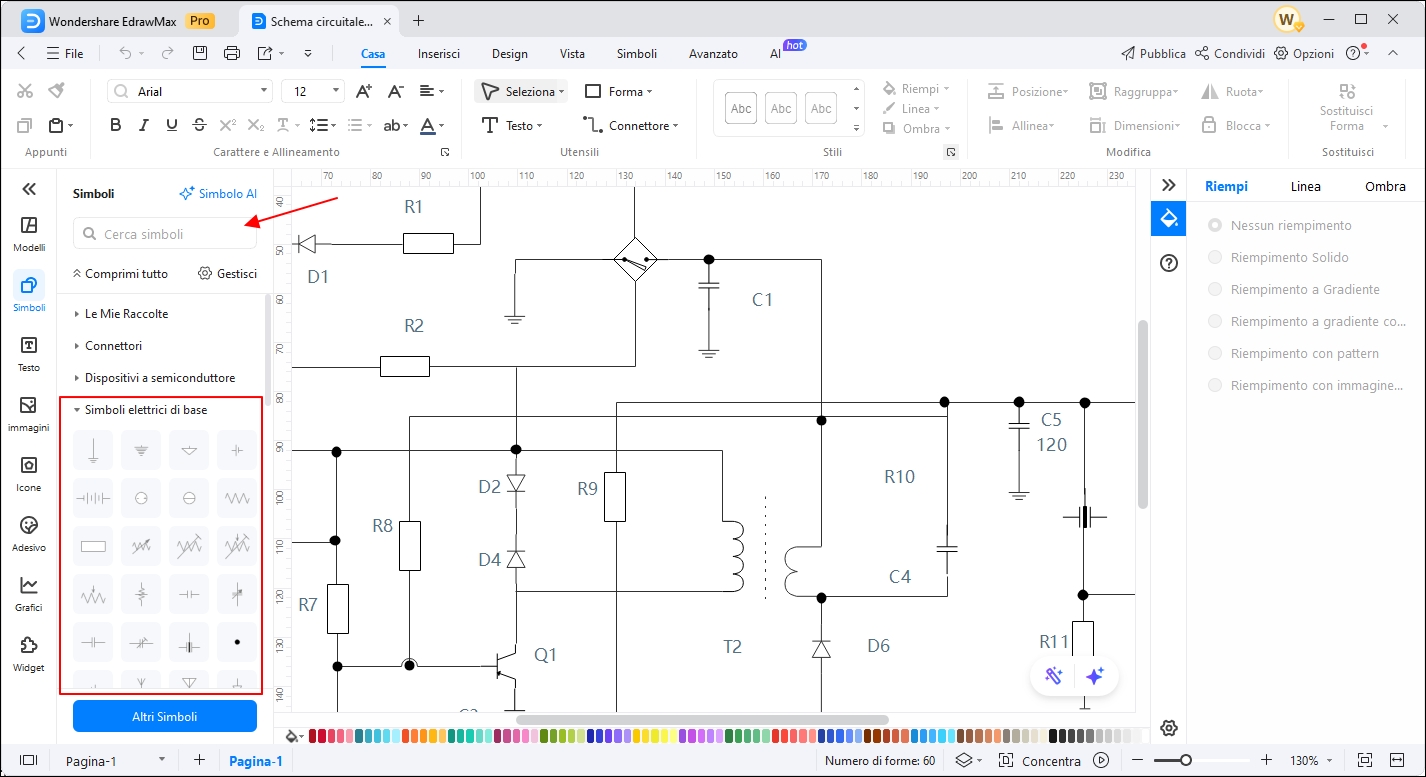1426x777 pixels.
Task: Click the zoom slider handle in status bar
Action: pyautogui.click(x=1185, y=760)
